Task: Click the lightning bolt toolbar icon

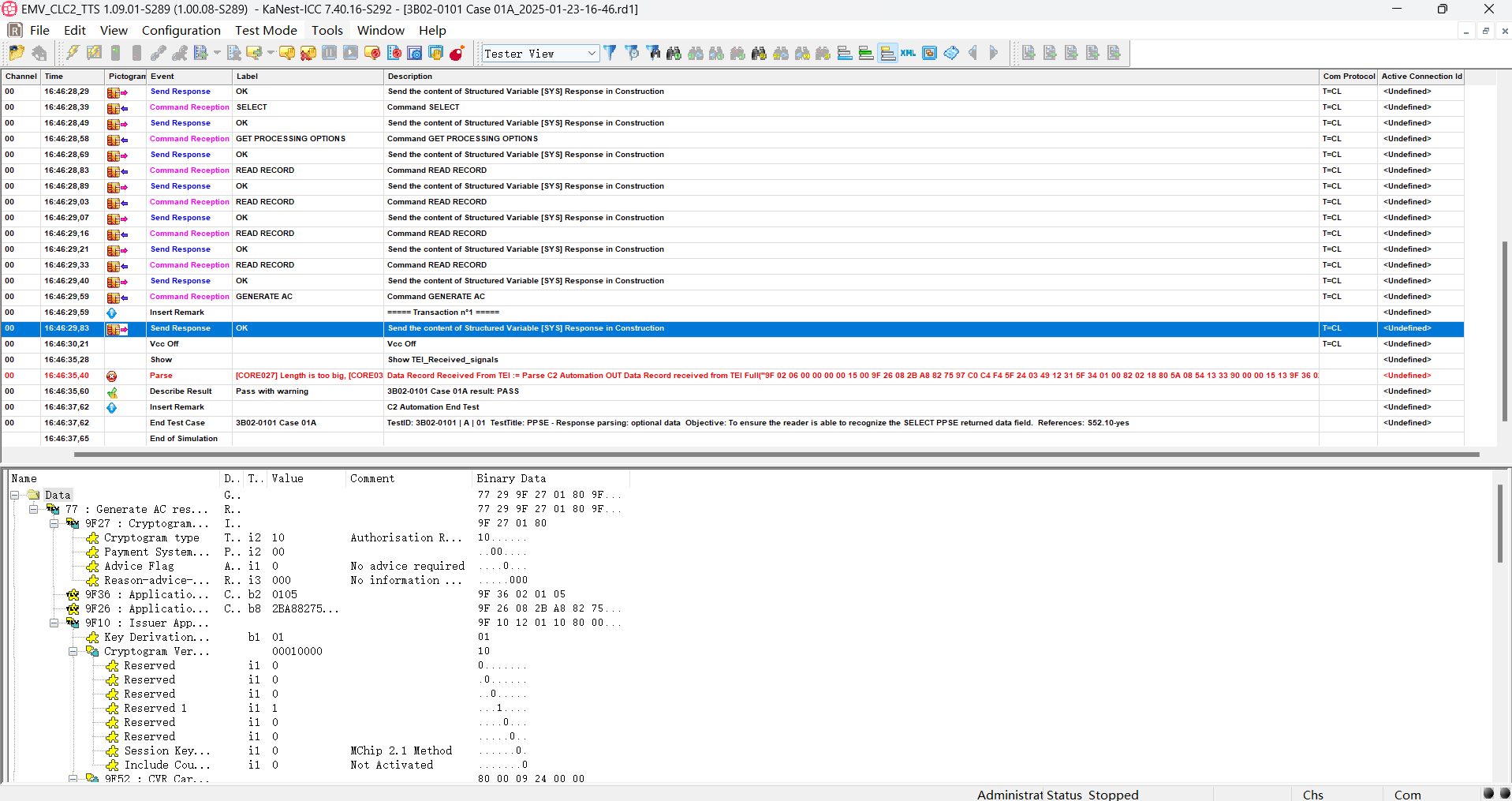Action: pos(73,53)
